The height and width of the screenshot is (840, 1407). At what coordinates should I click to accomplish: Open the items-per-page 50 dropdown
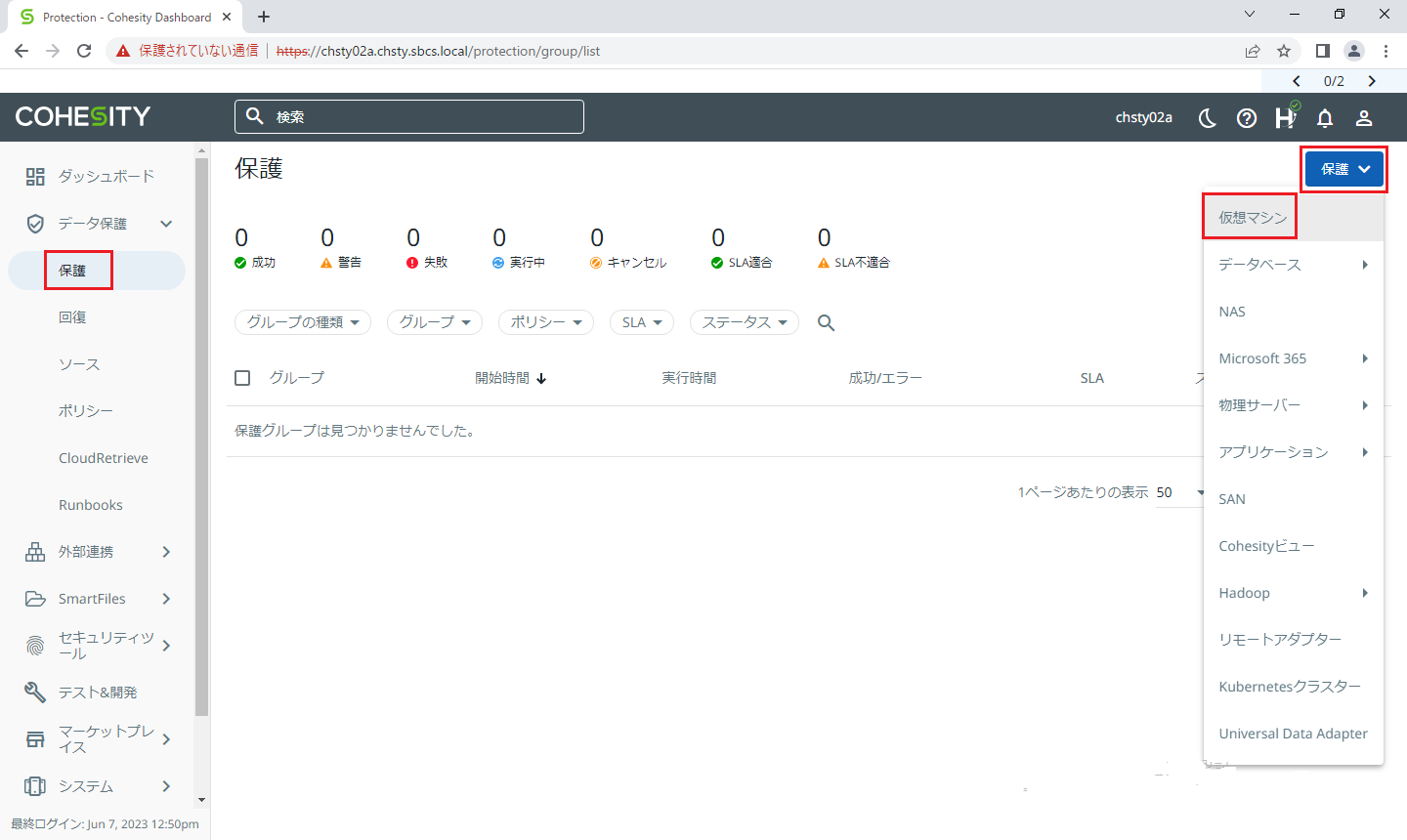1180,492
